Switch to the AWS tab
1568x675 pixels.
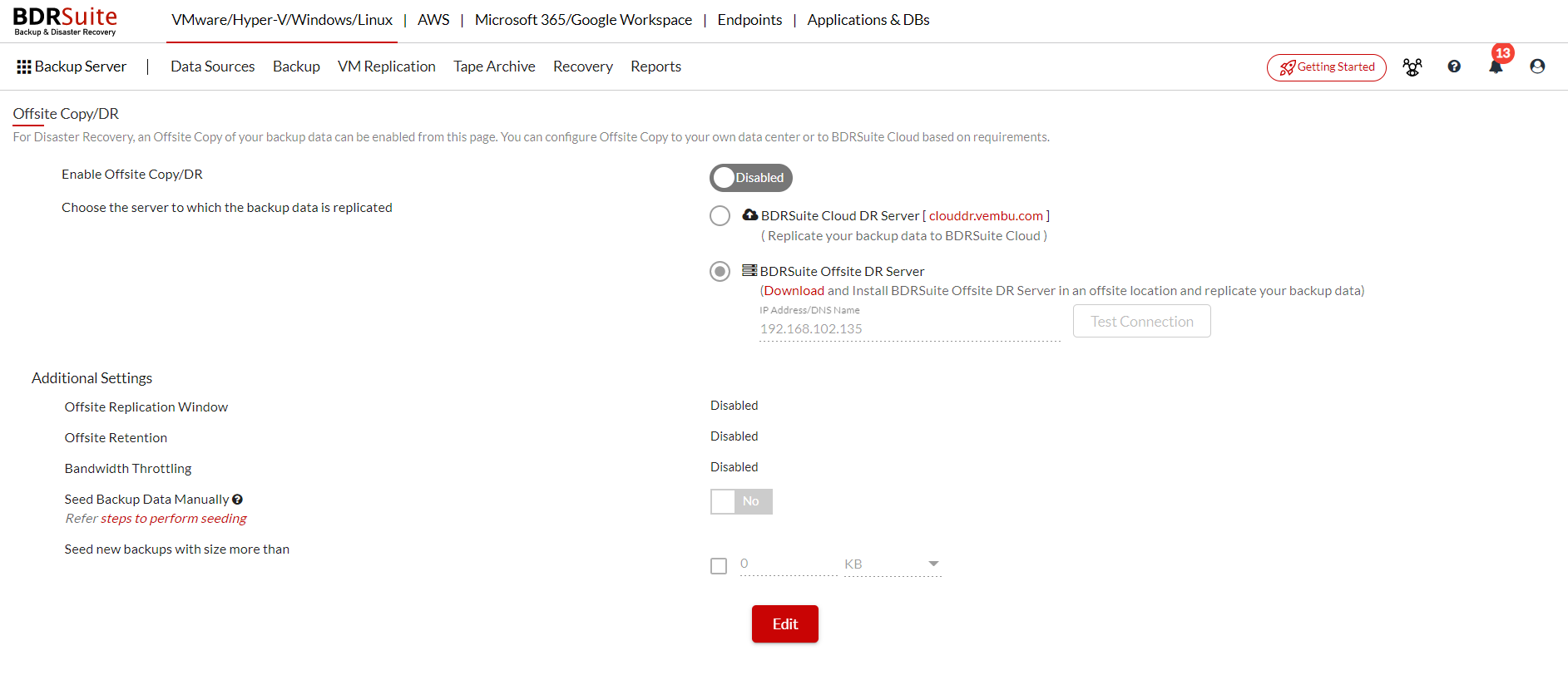click(433, 20)
